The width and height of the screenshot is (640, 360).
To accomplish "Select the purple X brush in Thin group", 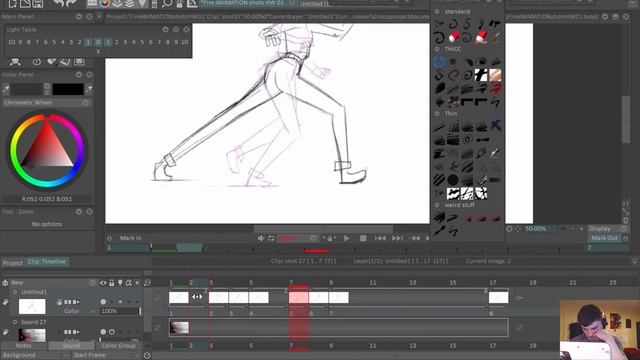I will point(496,126).
